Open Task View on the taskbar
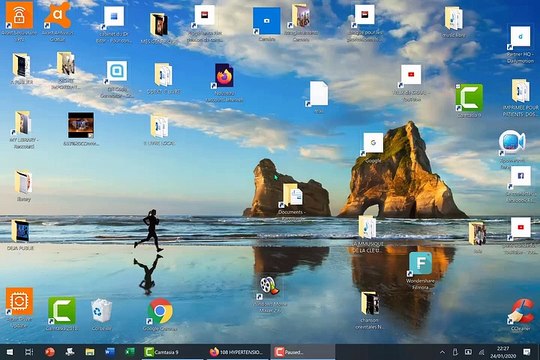540x360 pixels. click(29, 352)
